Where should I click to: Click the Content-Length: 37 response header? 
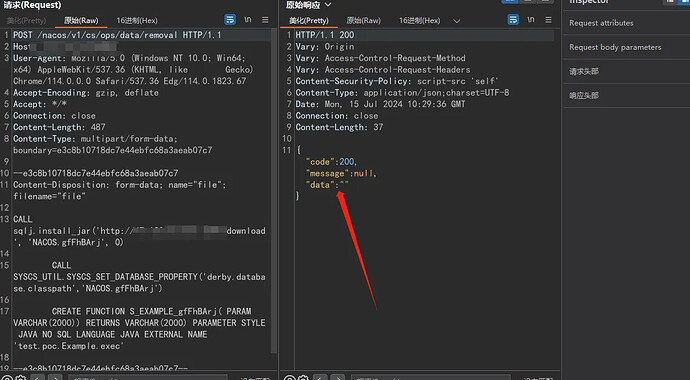(339, 127)
